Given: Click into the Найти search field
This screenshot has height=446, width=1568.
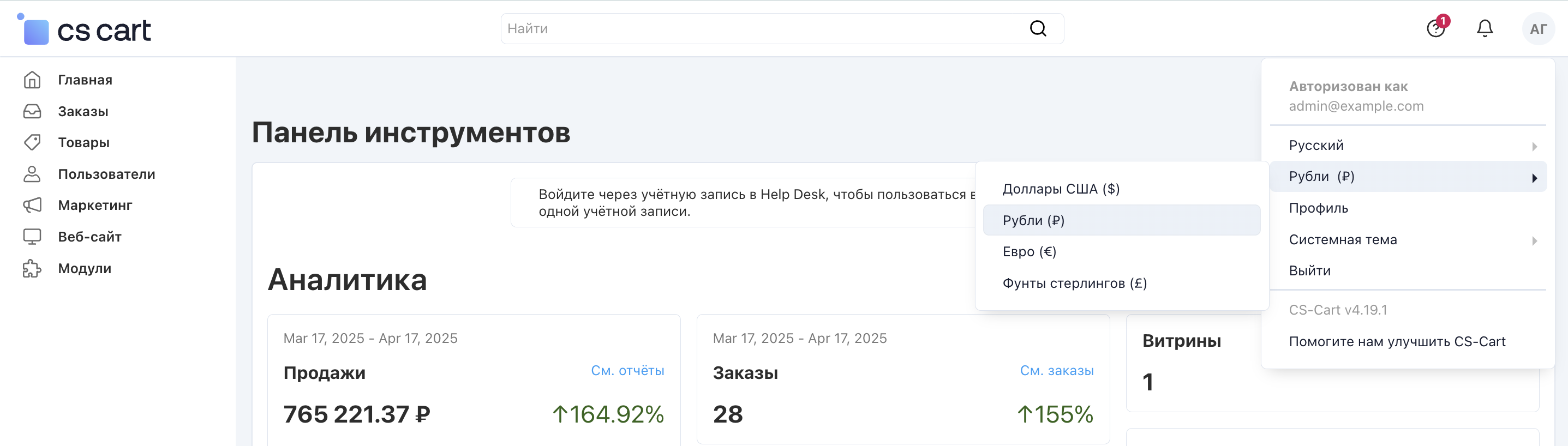Looking at the screenshot, I should 761,28.
